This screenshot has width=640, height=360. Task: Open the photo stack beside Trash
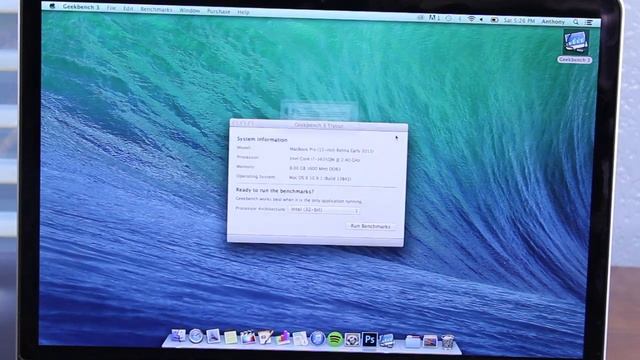pos(430,341)
